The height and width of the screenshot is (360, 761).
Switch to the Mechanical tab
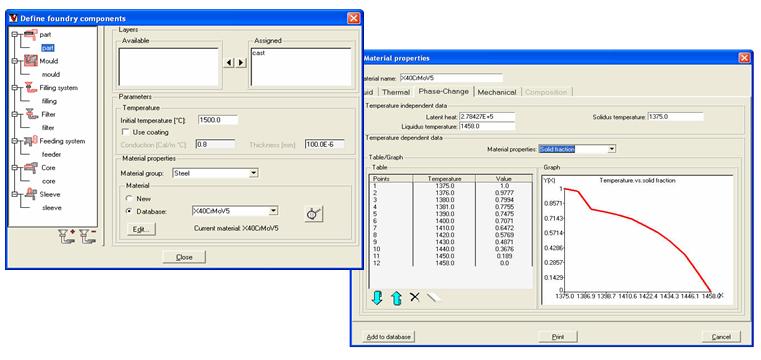click(497, 92)
